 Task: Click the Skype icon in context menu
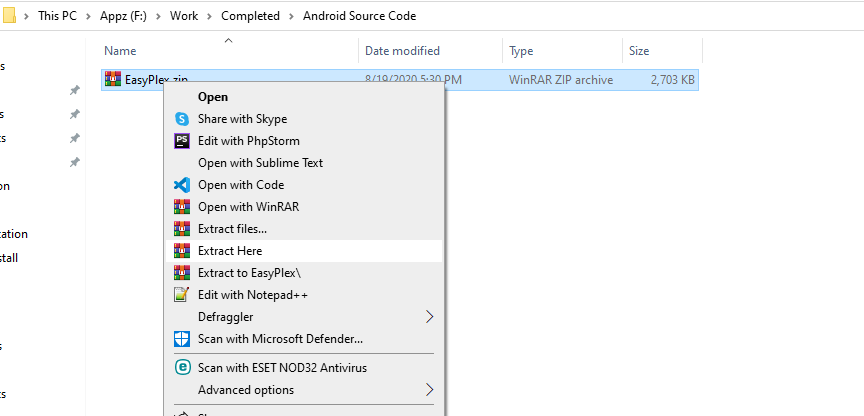click(x=182, y=119)
